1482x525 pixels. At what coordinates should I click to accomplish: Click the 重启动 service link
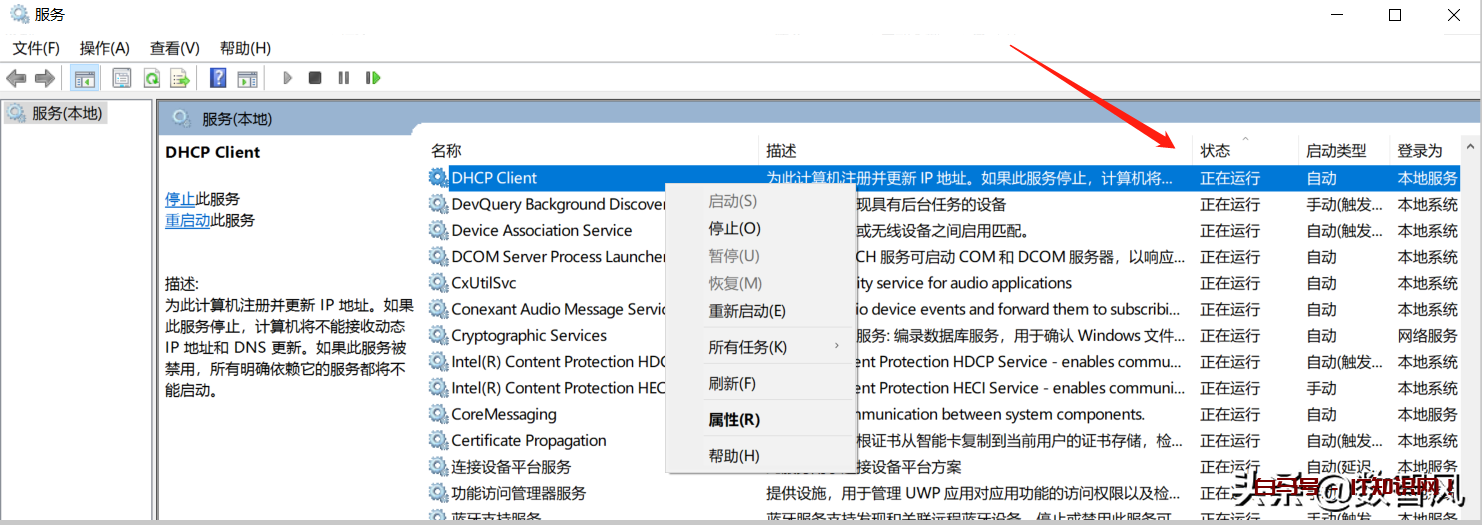click(187, 221)
